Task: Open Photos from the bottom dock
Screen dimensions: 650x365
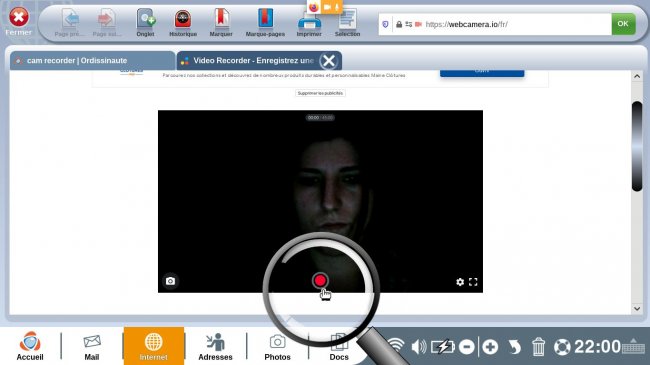Action: coord(277,347)
